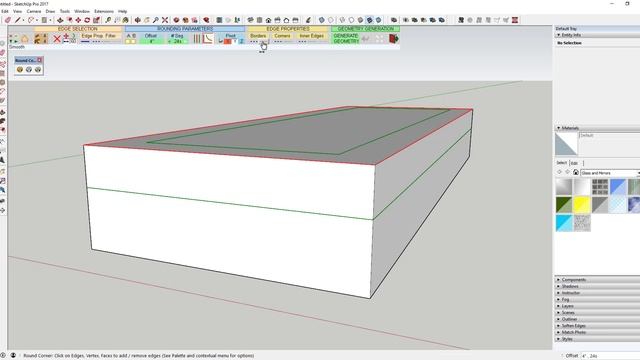Screen dimensions: 640x360
Task: Click the Offset value button
Action: 151,38
